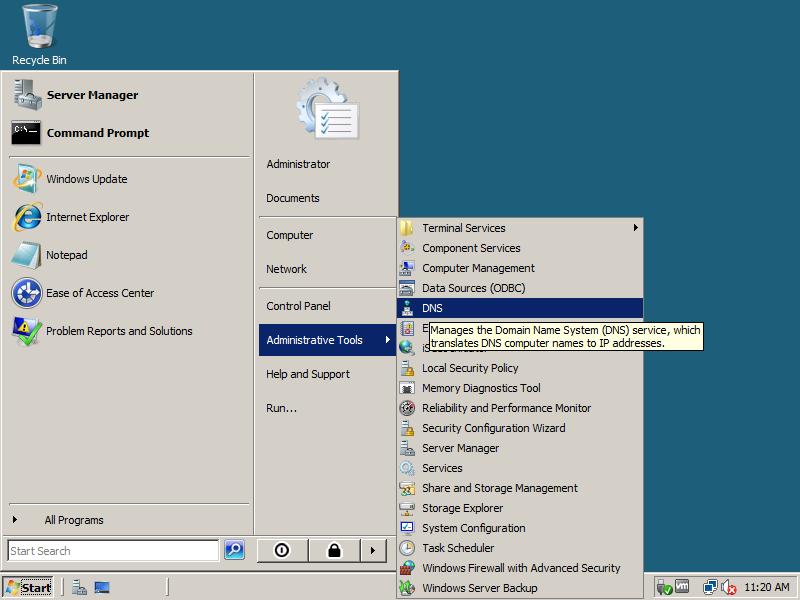Expand All Programs arrow
800x600 pixels.
coord(15,519)
